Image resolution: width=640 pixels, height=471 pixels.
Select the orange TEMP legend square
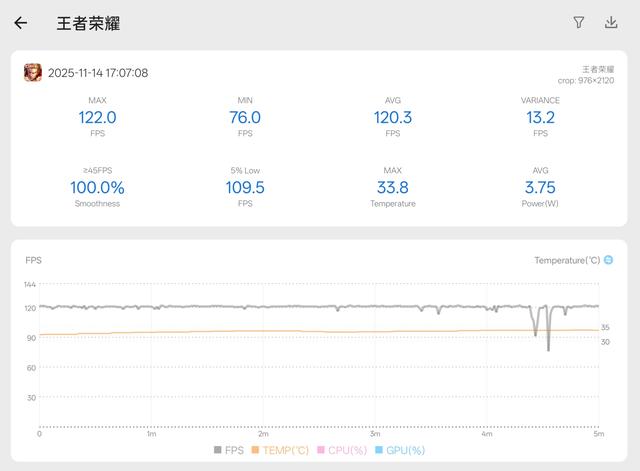coord(255,450)
